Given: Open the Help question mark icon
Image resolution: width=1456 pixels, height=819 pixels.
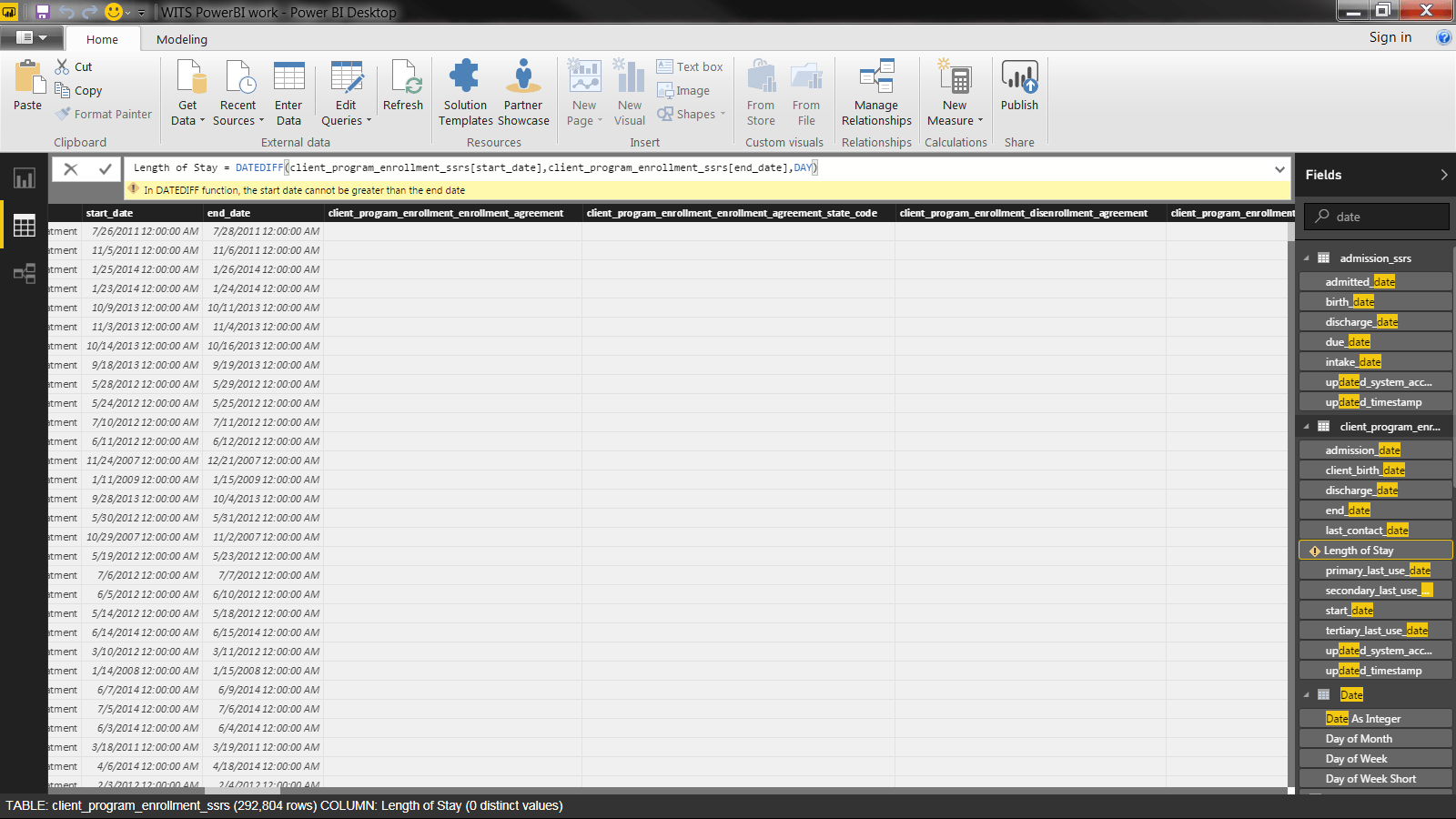Looking at the screenshot, I should coord(1443,37).
